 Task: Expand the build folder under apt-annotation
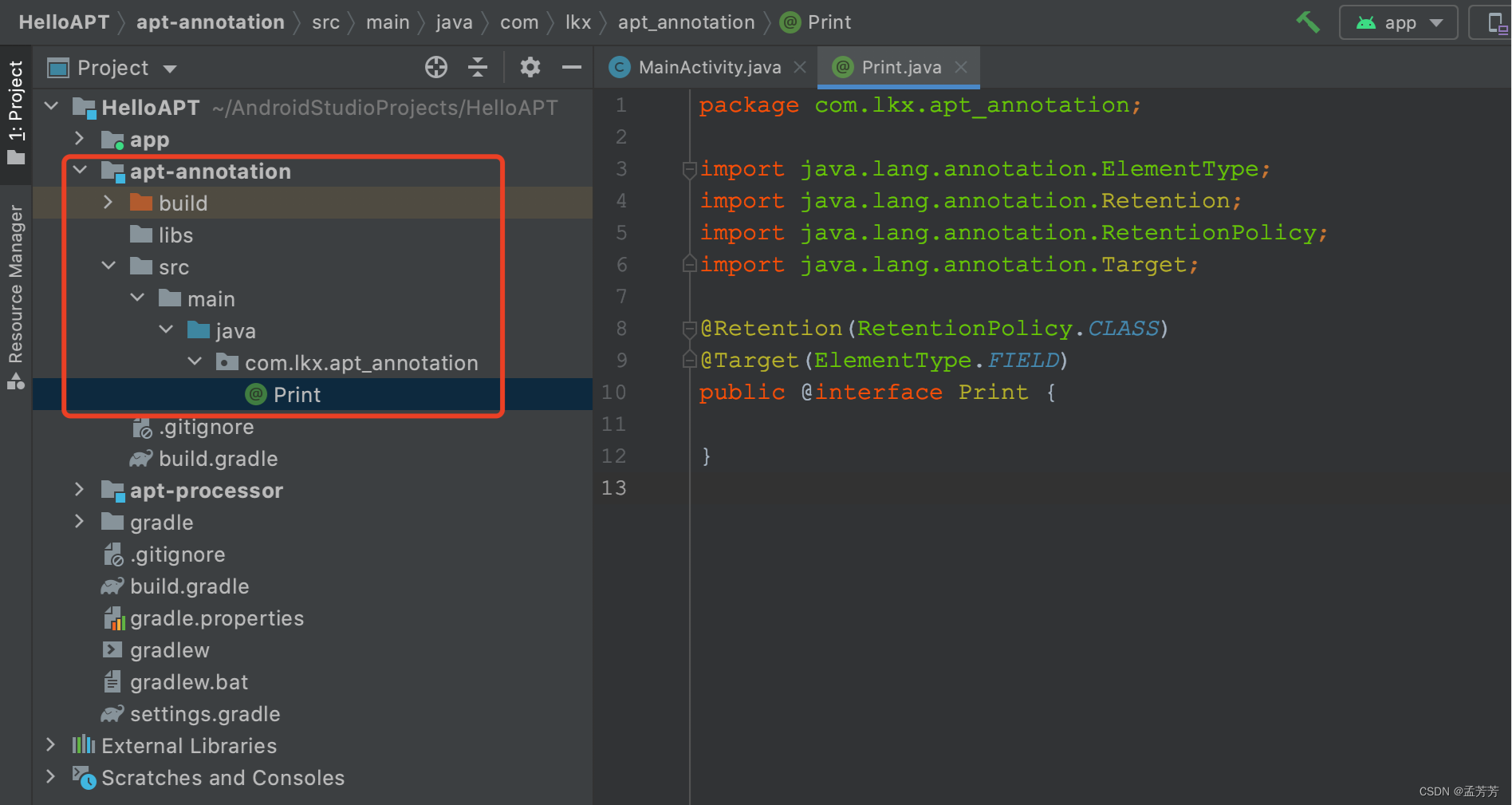(108, 203)
